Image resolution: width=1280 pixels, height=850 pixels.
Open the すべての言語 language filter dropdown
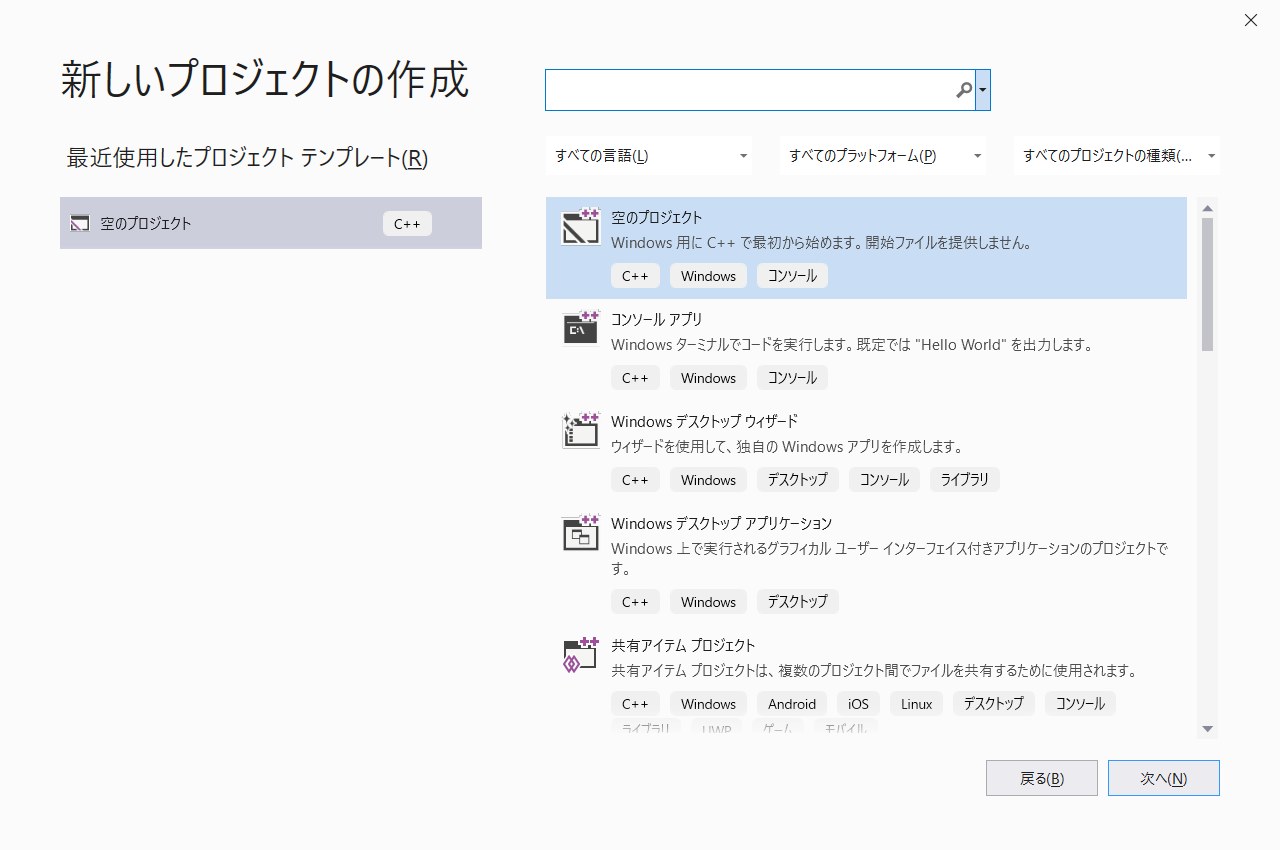point(650,156)
